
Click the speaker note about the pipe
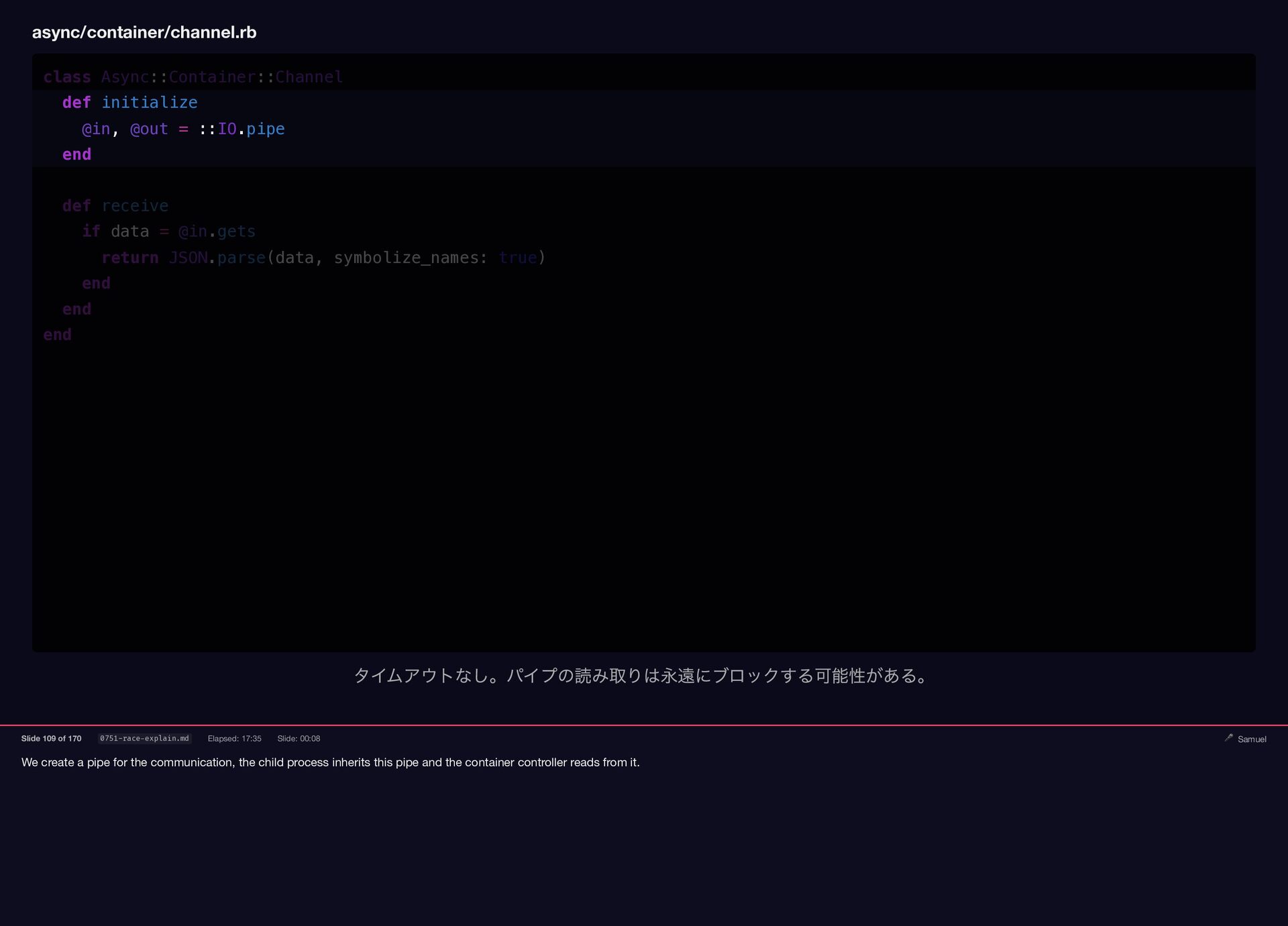(330, 762)
